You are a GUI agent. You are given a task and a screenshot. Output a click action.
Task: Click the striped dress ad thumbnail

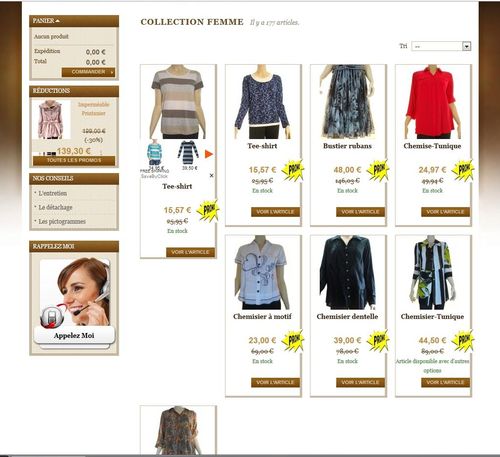(x=188, y=153)
